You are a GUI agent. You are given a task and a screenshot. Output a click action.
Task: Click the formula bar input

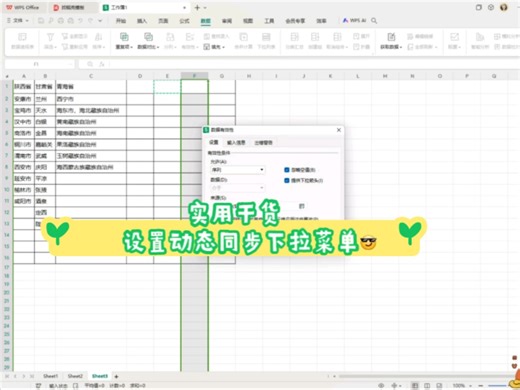[x=313, y=64]
